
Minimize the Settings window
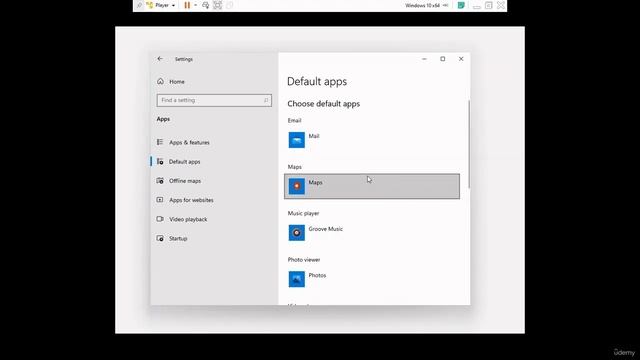coord(424,59)
